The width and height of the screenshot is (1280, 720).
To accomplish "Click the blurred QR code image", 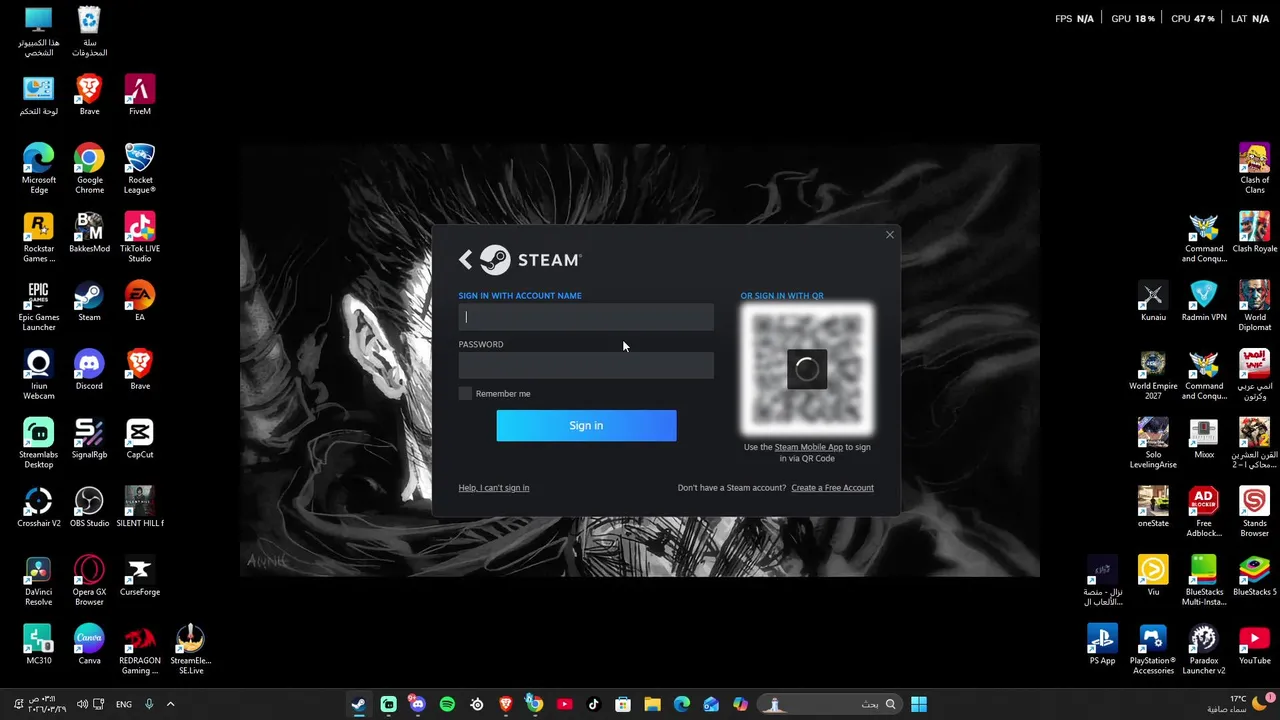I will click(807, 369).
